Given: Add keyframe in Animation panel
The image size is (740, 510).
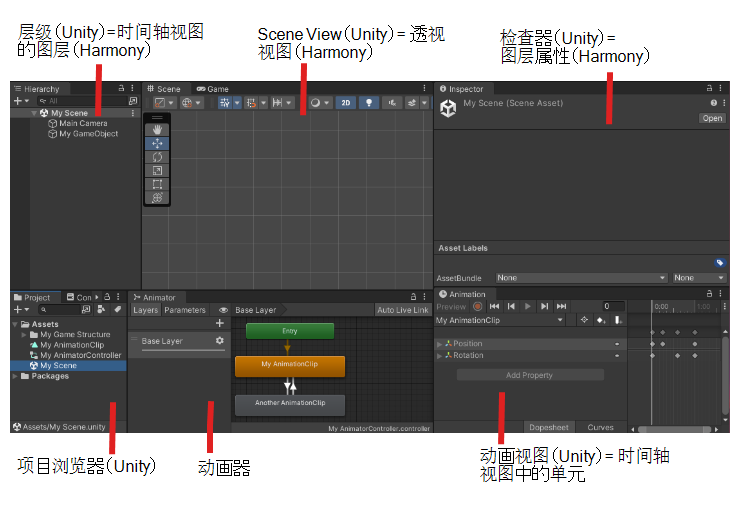Looking at the screenshot, I should 601,320.
